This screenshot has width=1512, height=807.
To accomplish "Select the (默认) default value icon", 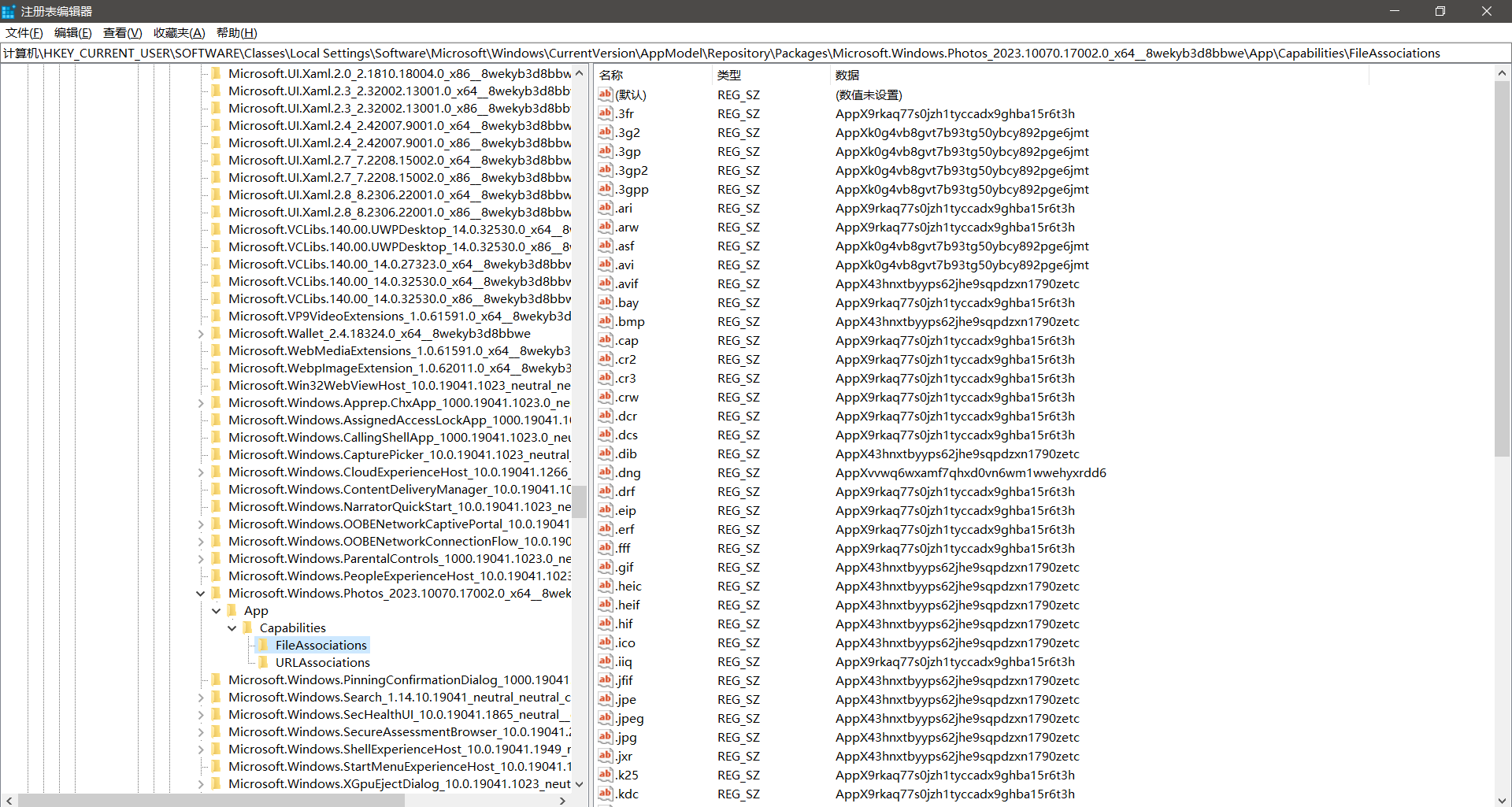I will [x=605, y=94].
